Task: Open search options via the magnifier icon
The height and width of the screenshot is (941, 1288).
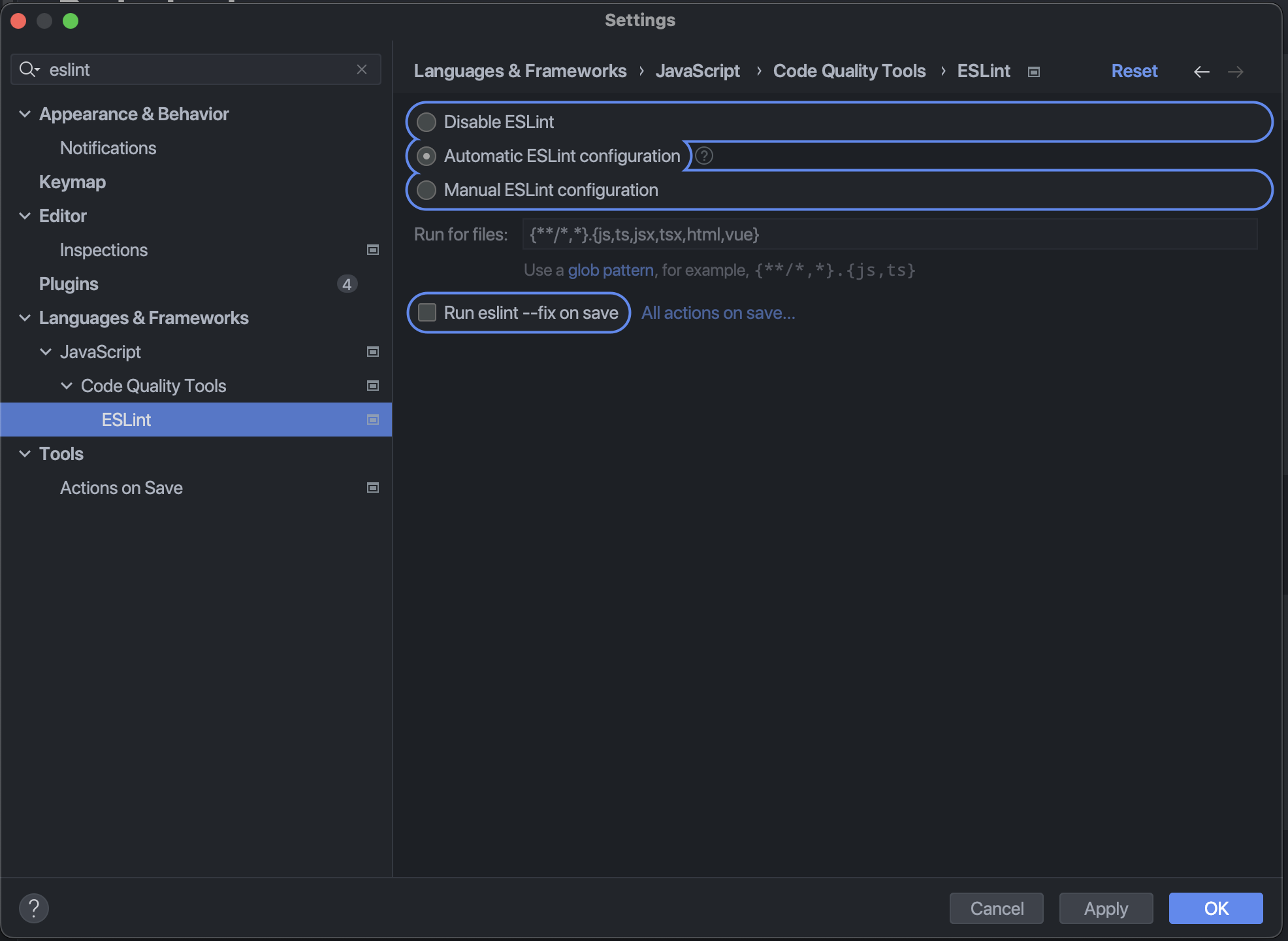Action: (29, 69)
